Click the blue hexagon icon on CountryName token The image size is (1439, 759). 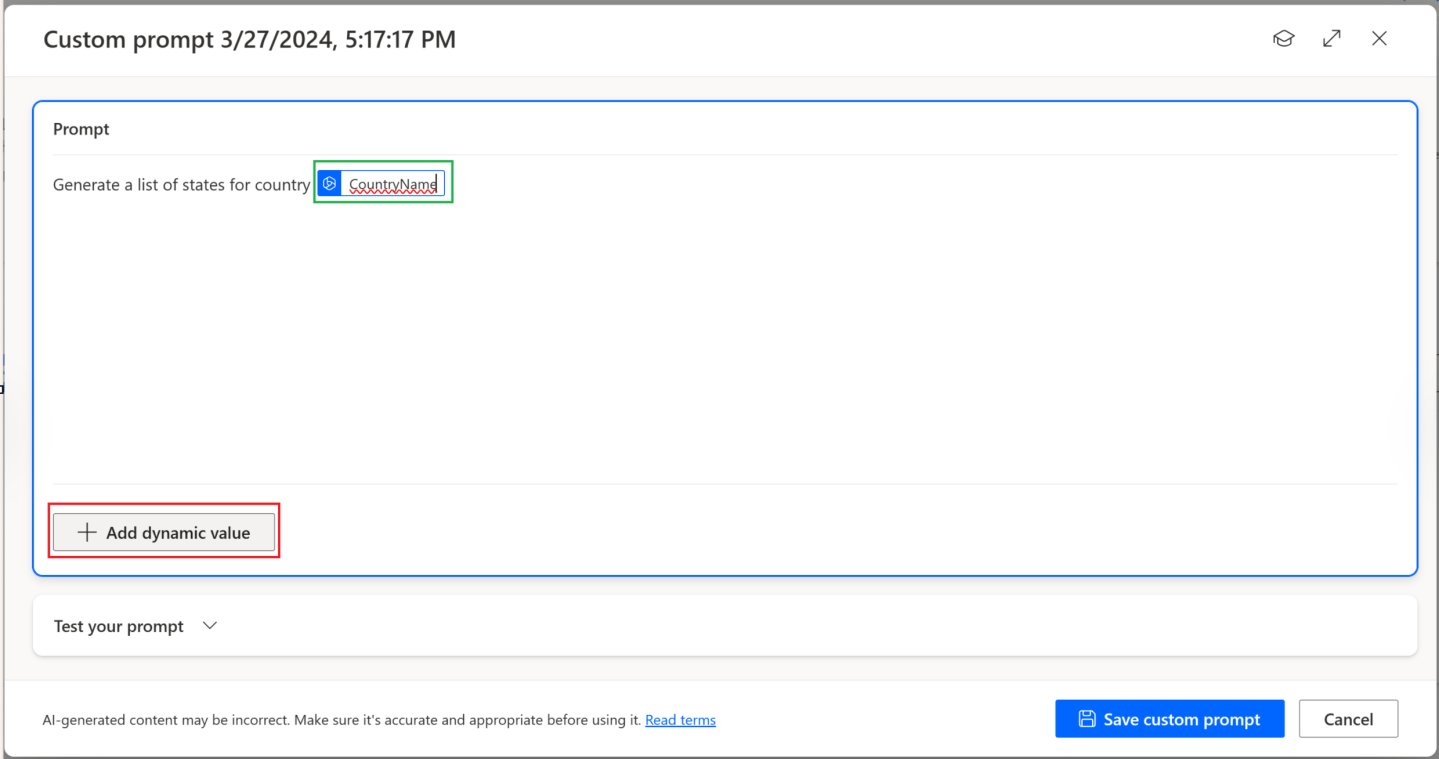pyautogui.click(x=330, y=182)
